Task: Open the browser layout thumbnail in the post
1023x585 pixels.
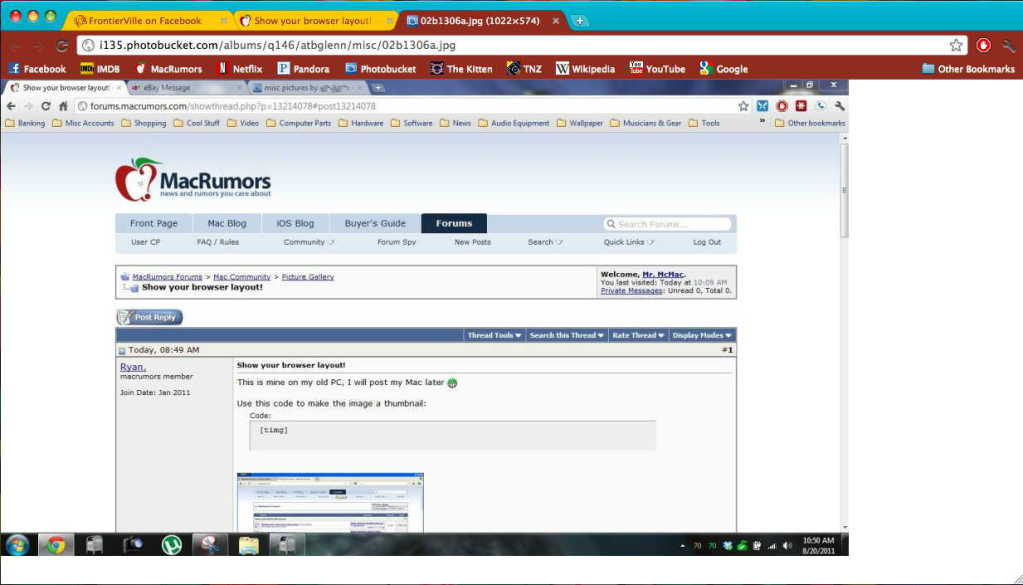Action: point(330,503)
